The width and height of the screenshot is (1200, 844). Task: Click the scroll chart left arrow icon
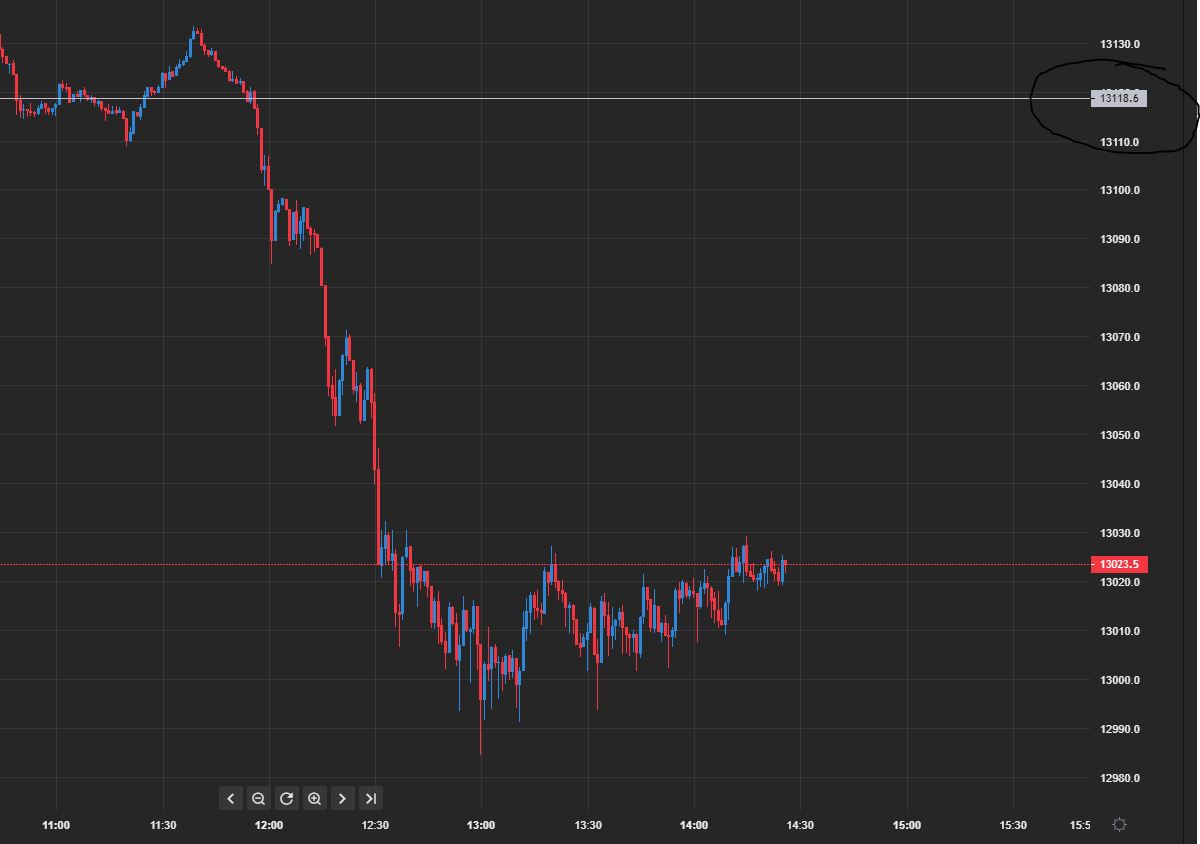tap(231, 798)
